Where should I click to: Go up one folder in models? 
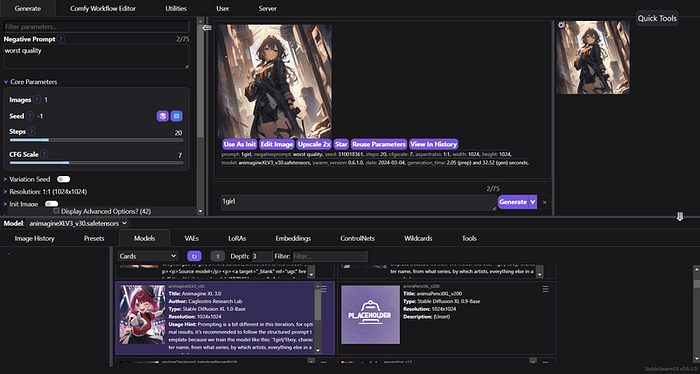[x=217, y=256]
